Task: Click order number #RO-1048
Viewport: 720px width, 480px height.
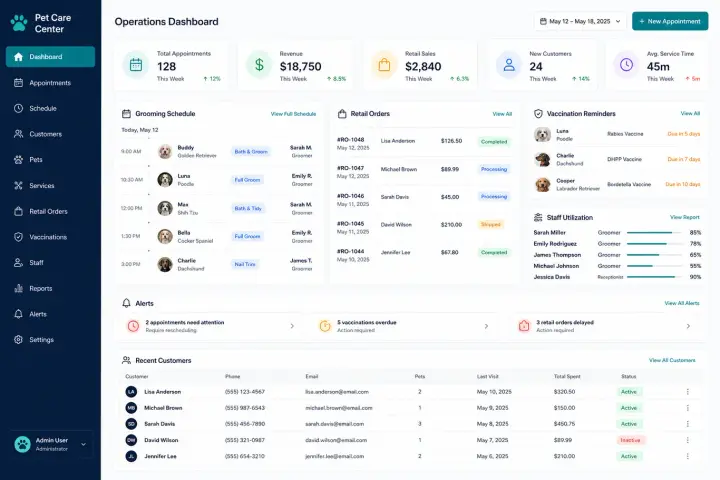Action: (x=350, y=140)
